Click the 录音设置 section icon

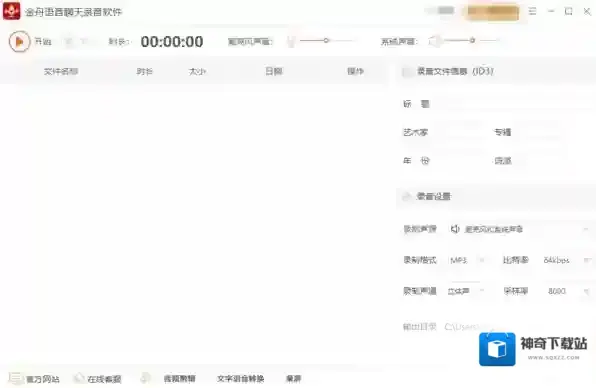407,196
